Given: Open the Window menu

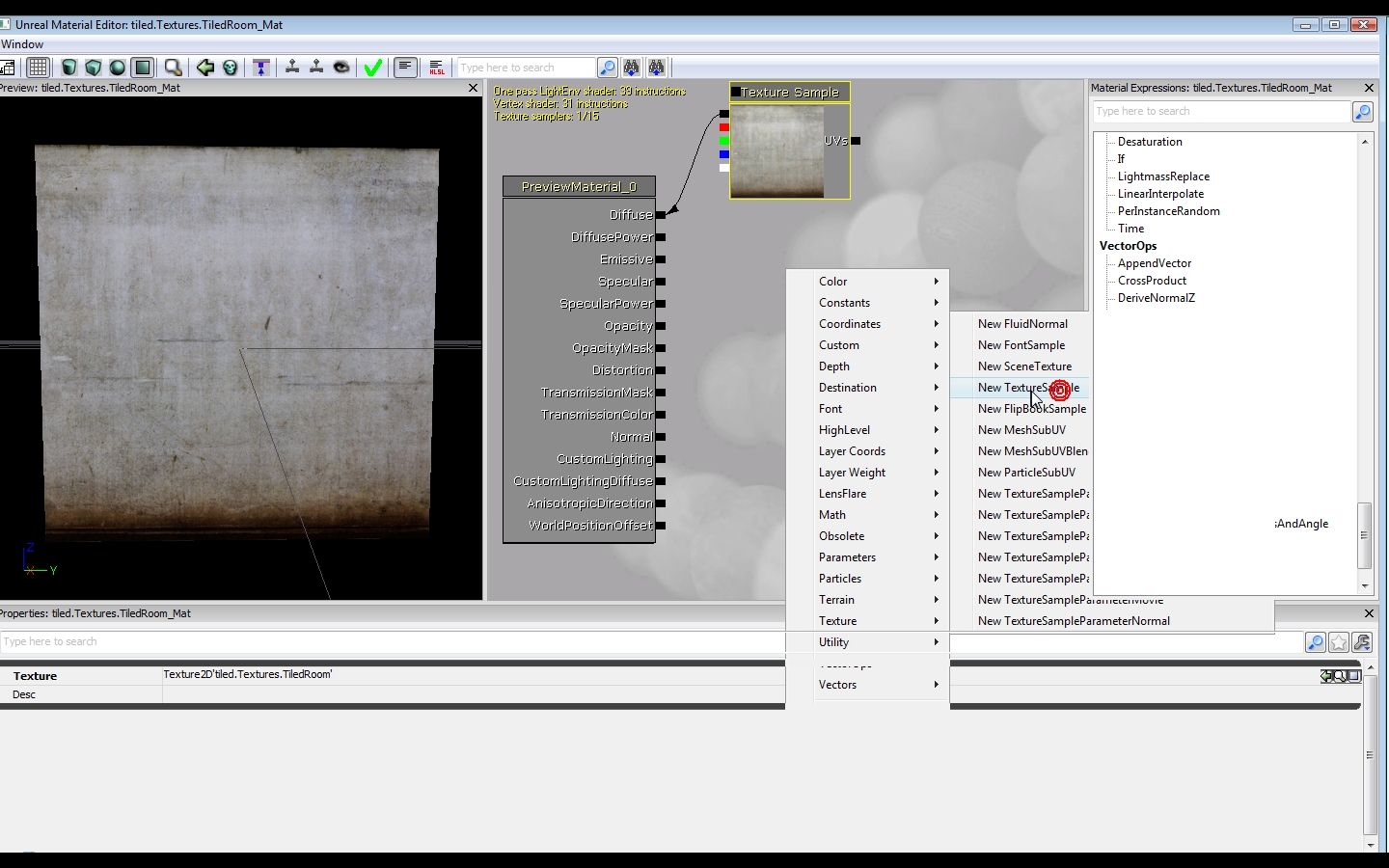Looking at the screenshot, I should (22, 44).
